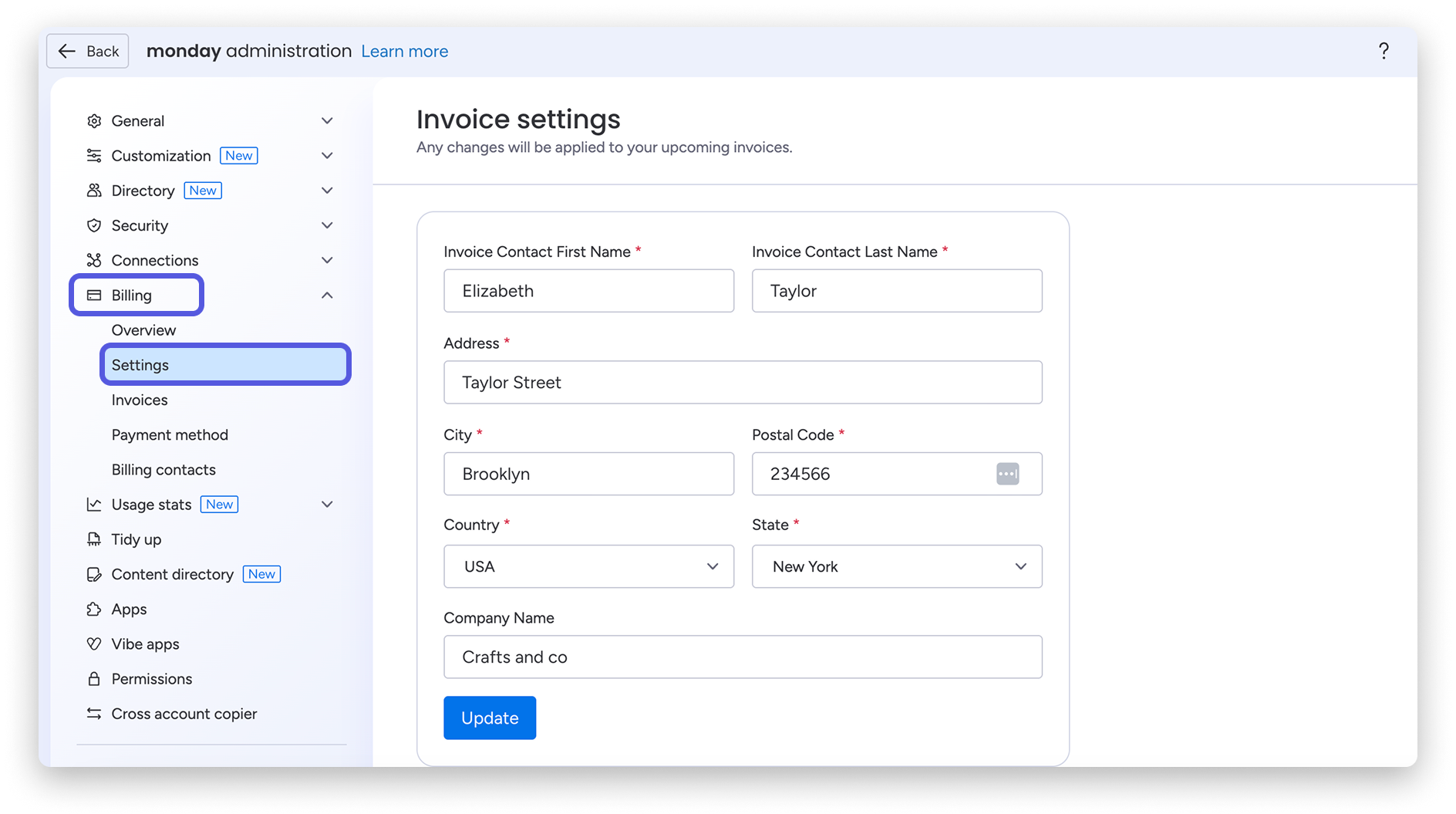Follow the Learn more link

click(x=404, y=52)
